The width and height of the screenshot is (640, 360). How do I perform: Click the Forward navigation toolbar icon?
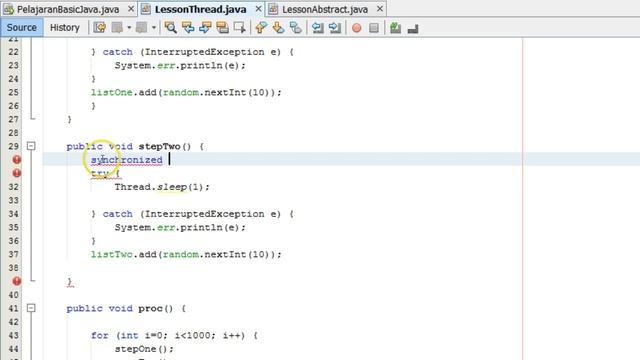tap(141, 28)
